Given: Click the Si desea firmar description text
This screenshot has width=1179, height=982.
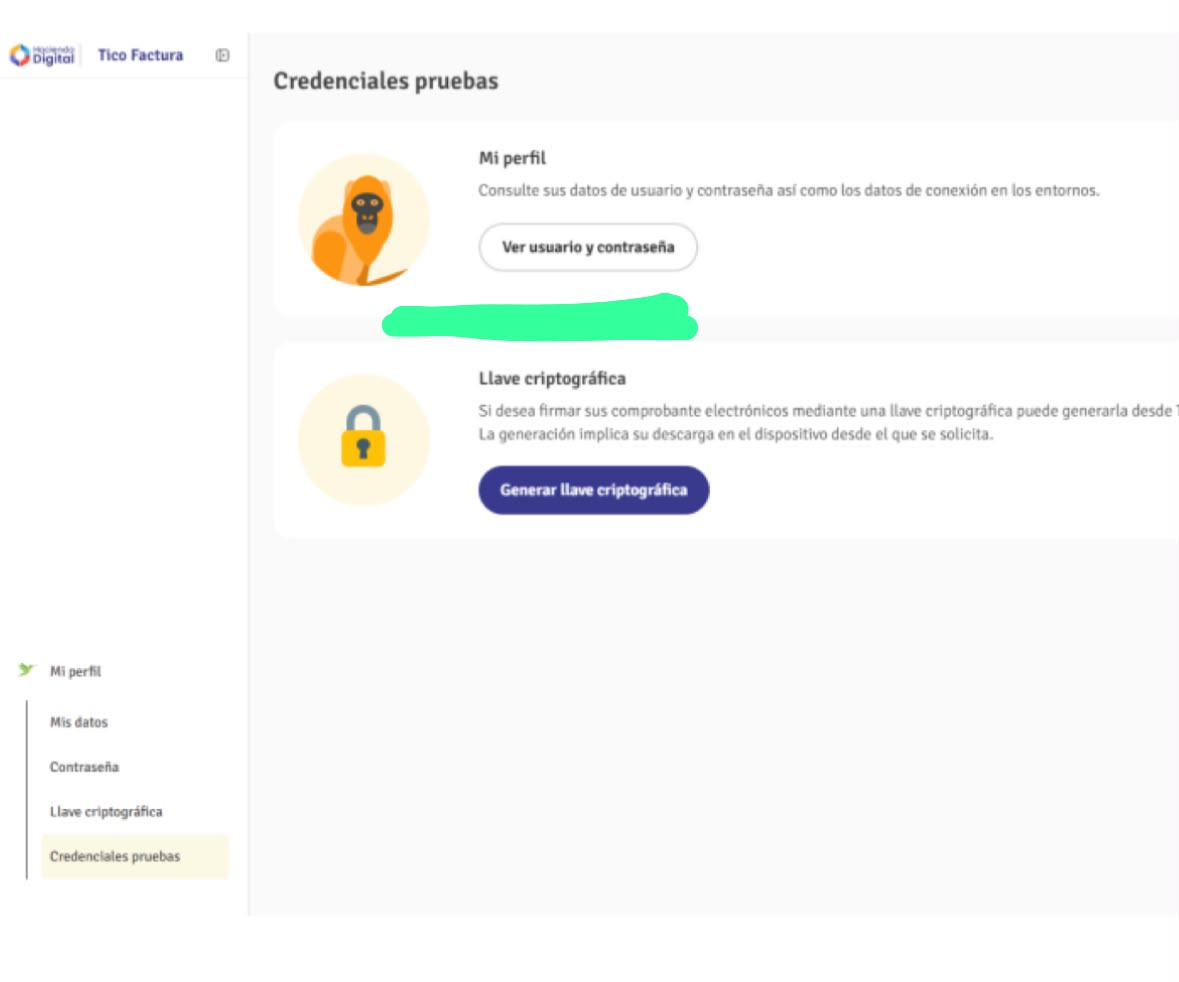Looking at the screenshot, I should [x=827, y=411].
